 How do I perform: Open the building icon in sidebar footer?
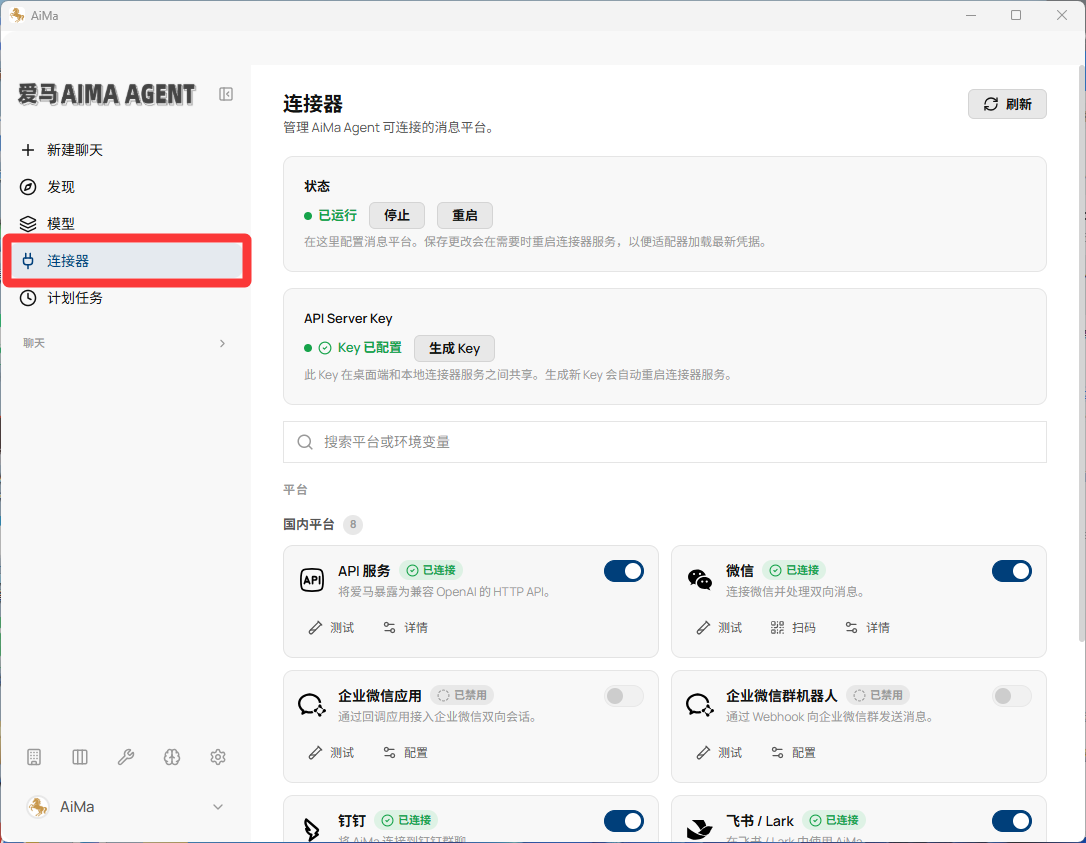coord(34,757)
